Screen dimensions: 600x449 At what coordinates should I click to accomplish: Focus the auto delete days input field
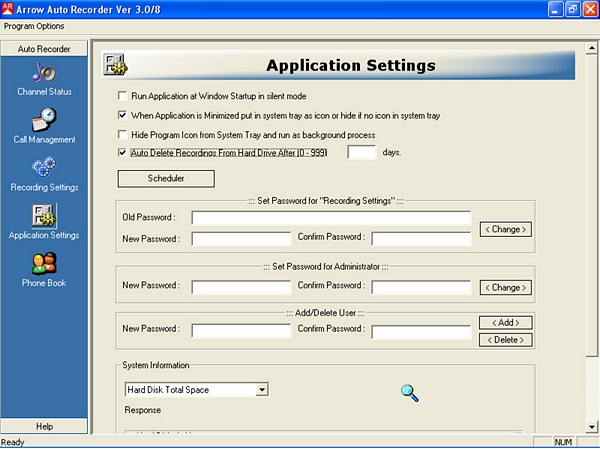click(362, 152)
